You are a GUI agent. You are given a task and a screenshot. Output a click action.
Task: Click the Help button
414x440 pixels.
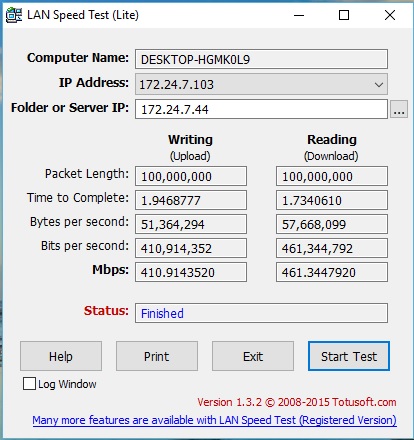click(x=61, y=356)
